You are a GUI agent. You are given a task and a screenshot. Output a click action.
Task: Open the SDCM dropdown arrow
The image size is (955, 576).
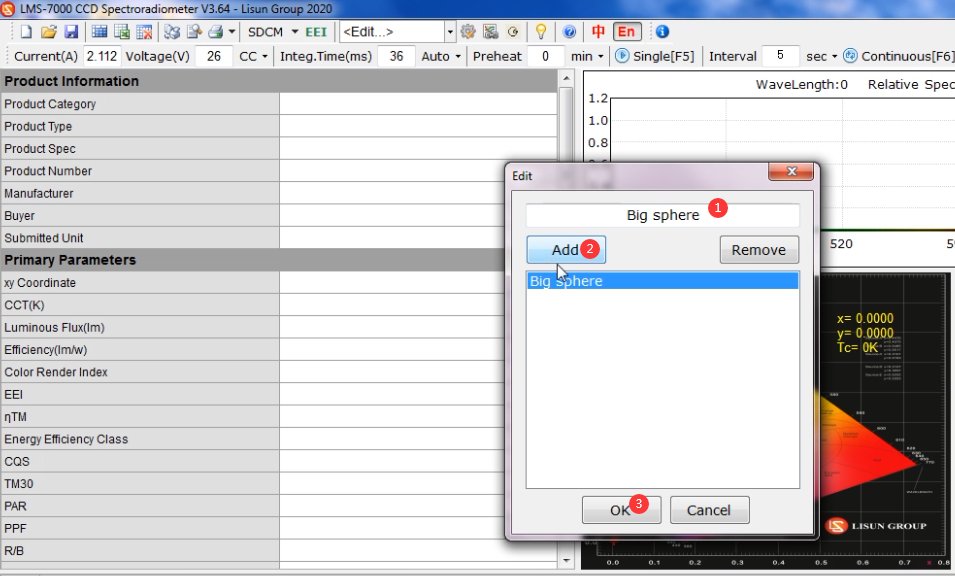[x=295, y=32]
